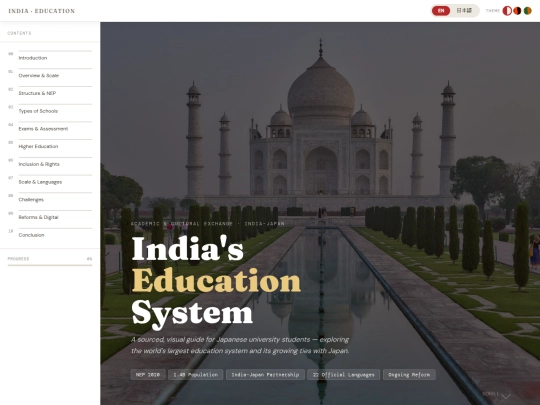Image resolution: width=540 pixels, height=405 pixels.
Task: Select the orange-and-black theme swatch
Action: (517, 11)
